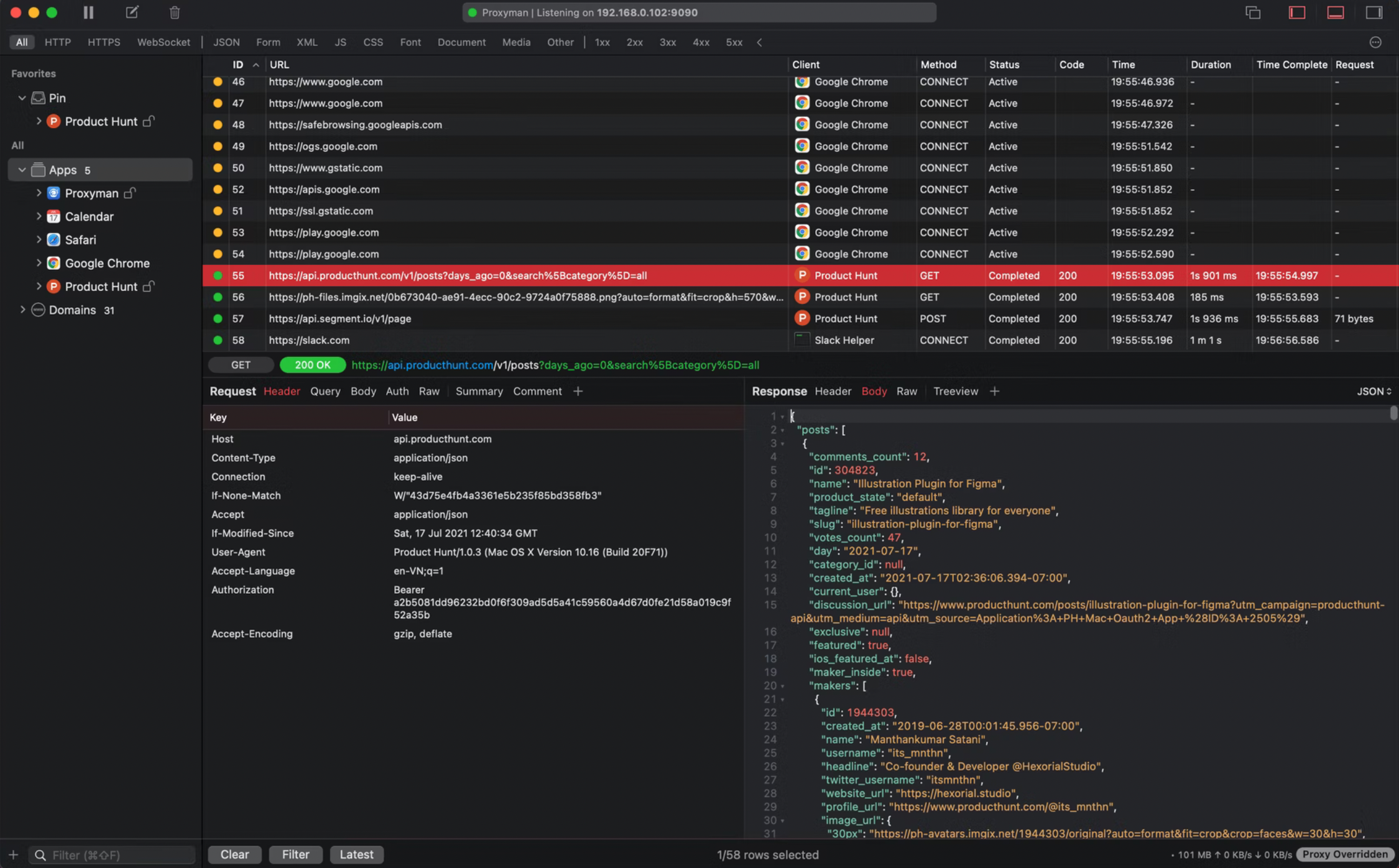Click the lock icon beside Proxyman

(130, 193)
